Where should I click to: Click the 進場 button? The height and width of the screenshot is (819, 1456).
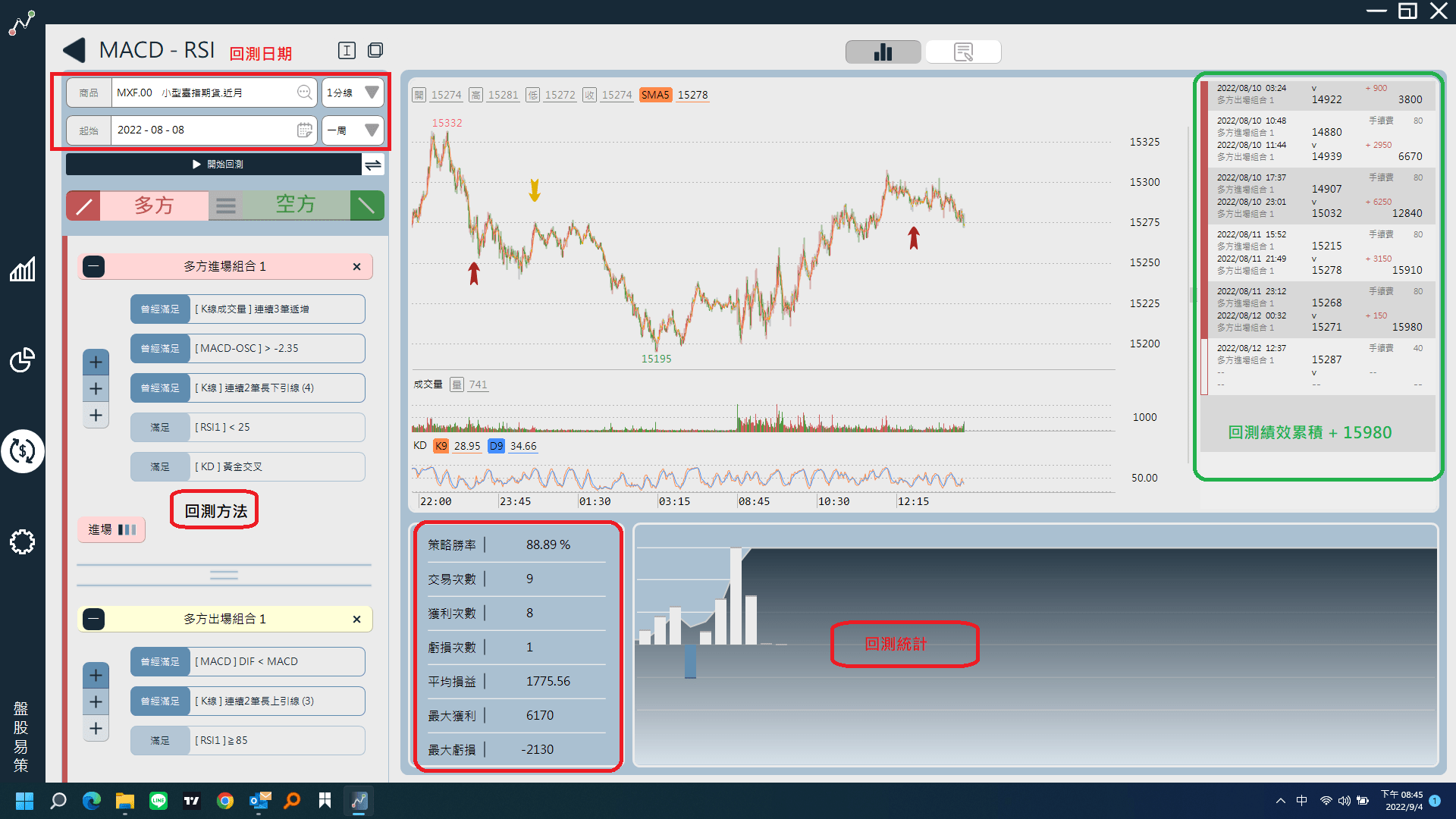111,529
